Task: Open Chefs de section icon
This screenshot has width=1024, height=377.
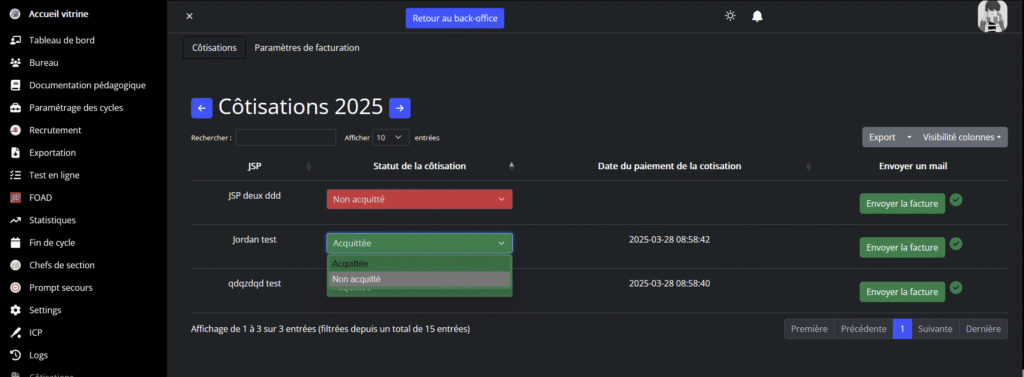Action: 16,265
